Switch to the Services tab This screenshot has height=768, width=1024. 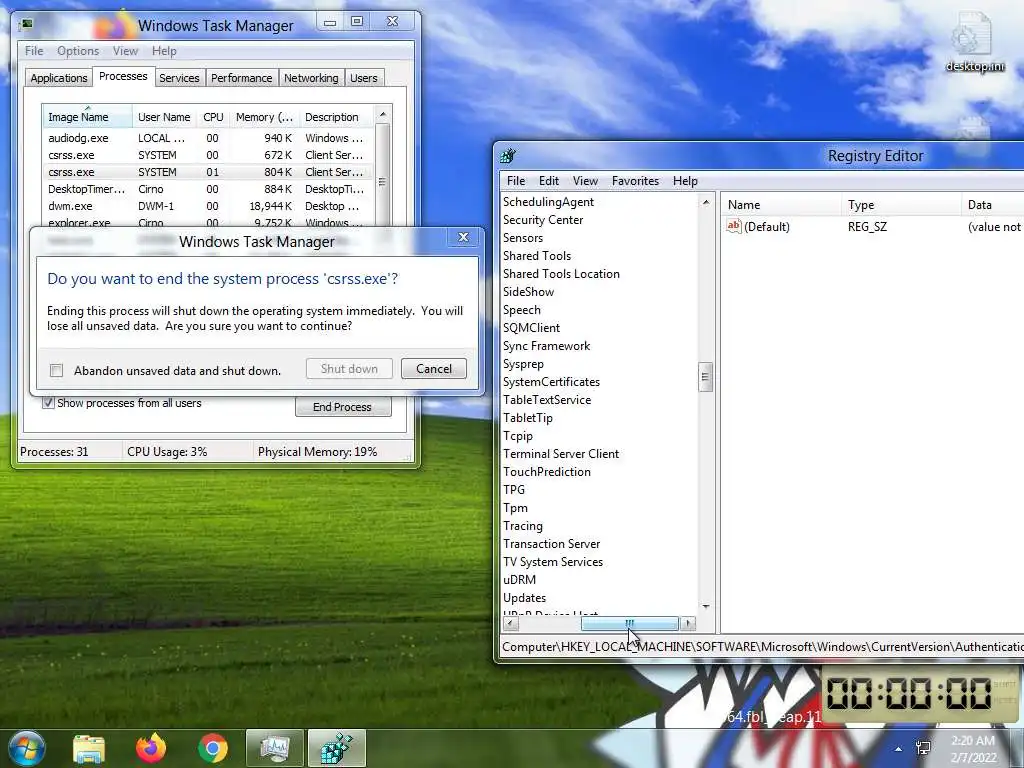tap(179, 78)
